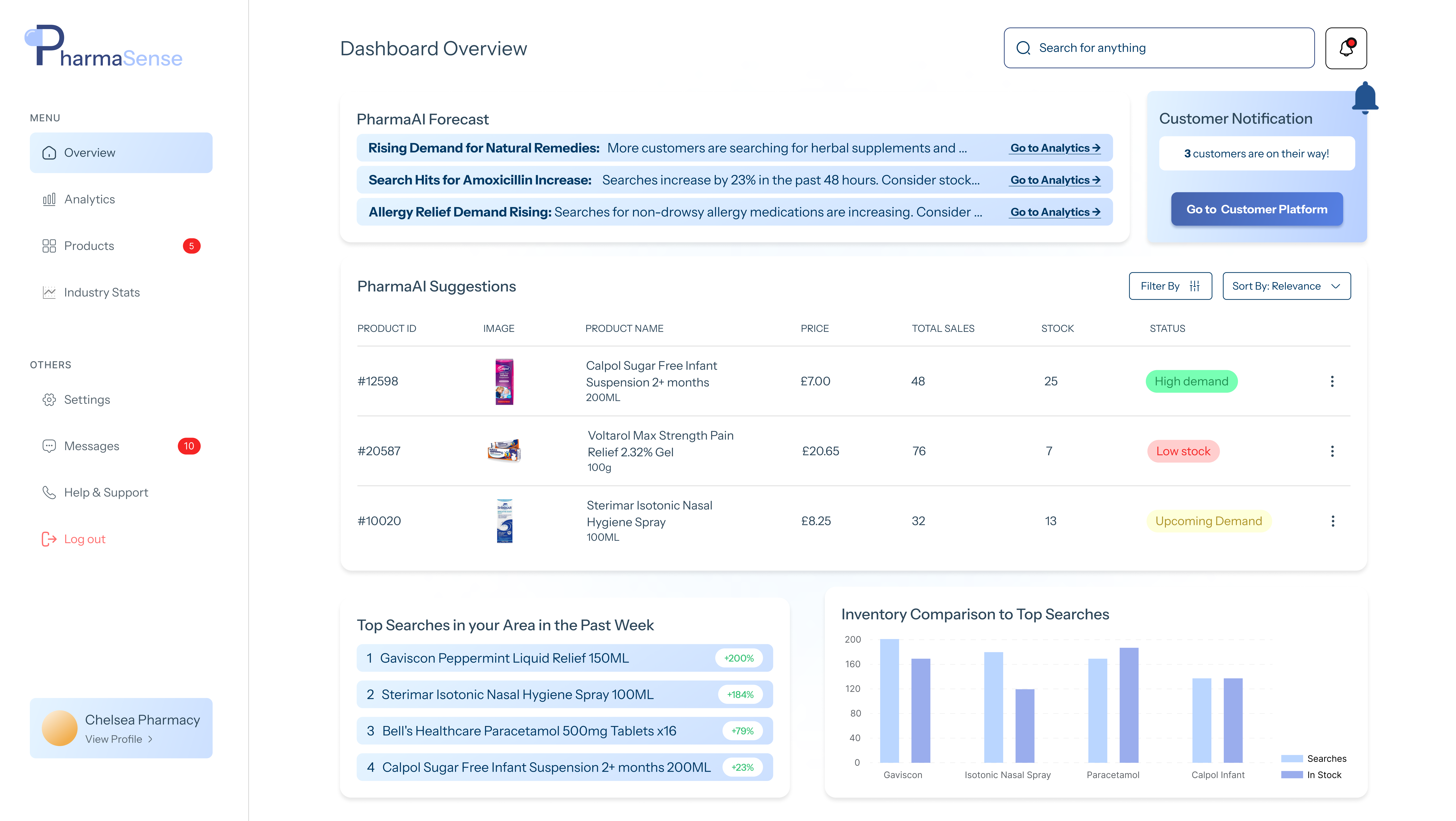This screenshot has height=821, width=1456.
Task: Open more options for Calpol row #12598
Action: 1332,381
